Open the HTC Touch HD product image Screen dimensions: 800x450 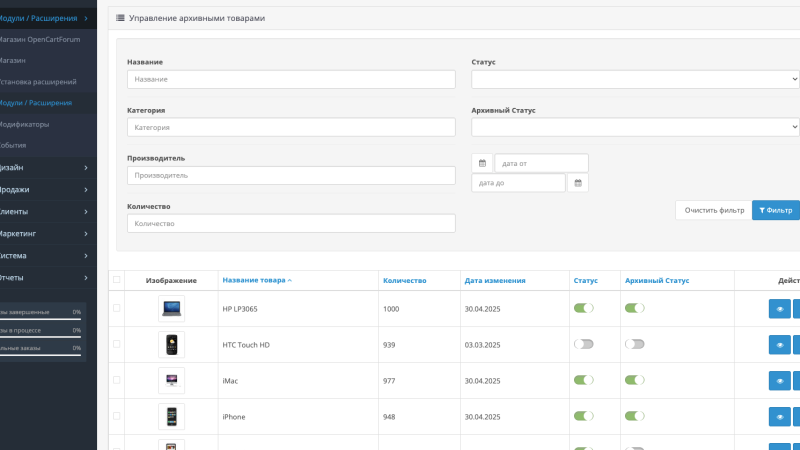tap(171, 345)
